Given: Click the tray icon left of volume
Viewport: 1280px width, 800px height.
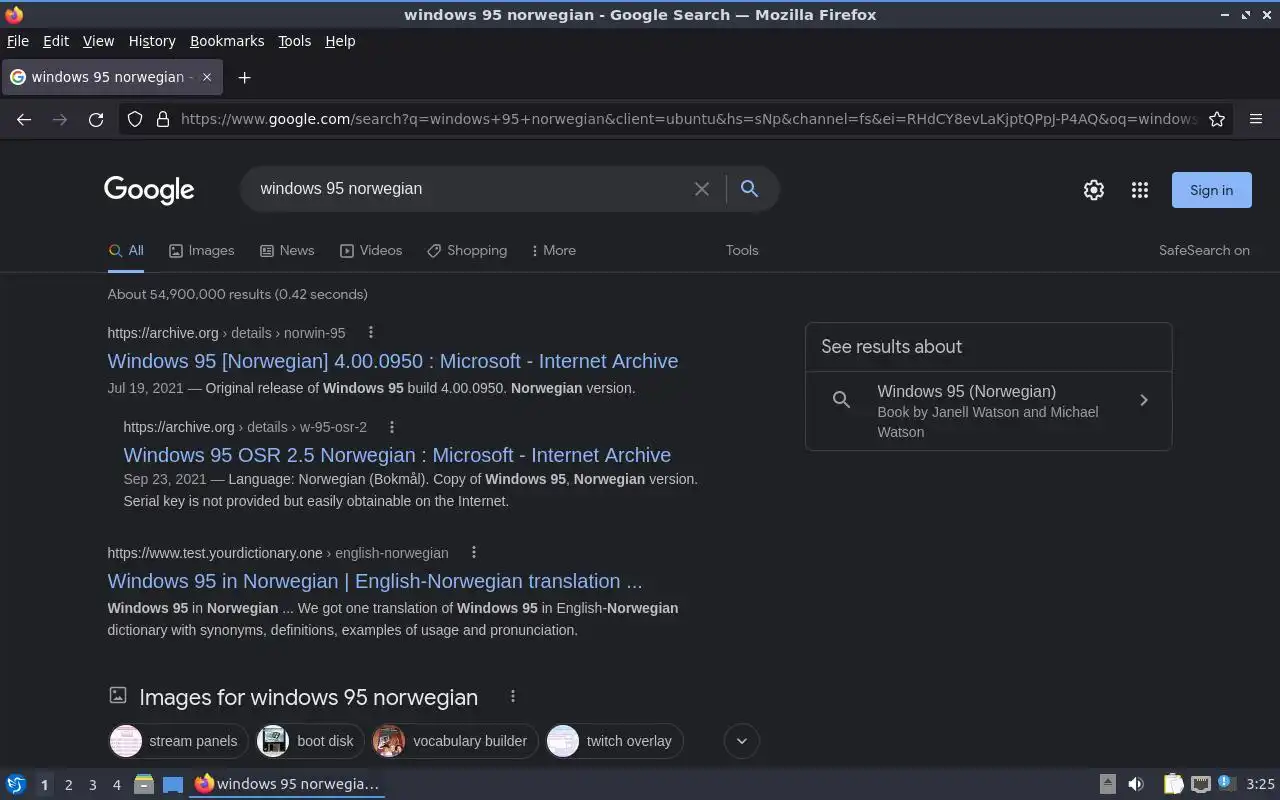Looking at the screenshot, I should pos(1108,784).
